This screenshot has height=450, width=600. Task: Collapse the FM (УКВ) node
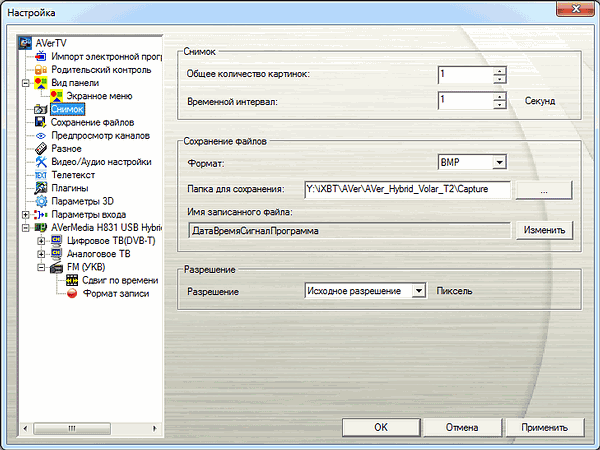pos(41,267)
